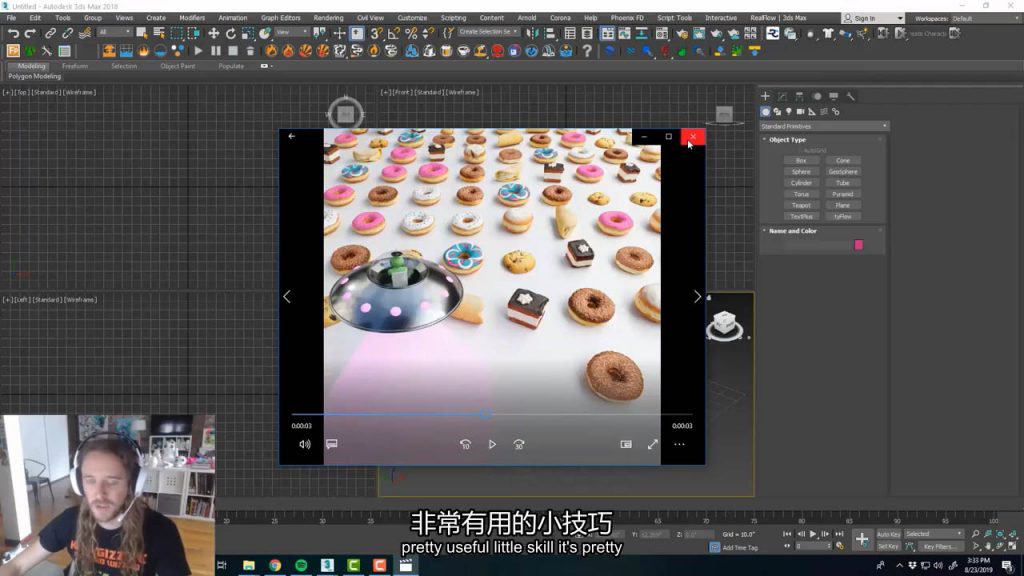This screenshot has height=576, width=1024.
Task: Click the tyFlow object type button
Action: coord(843,216)
